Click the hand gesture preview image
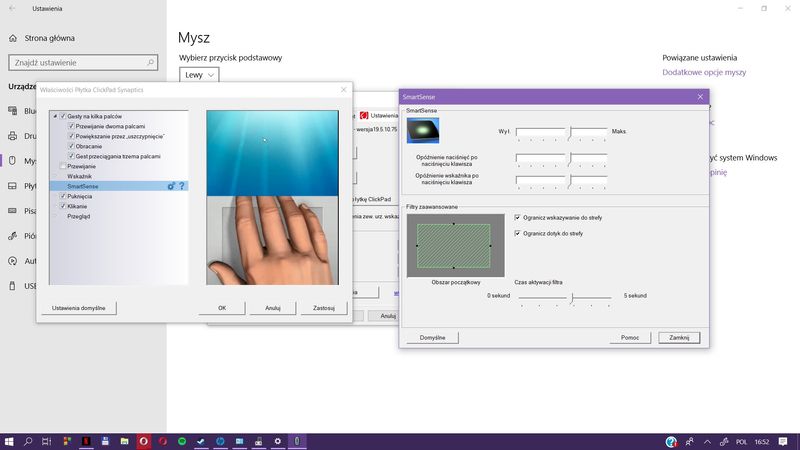The image size is (800, 450). [272, 197]
